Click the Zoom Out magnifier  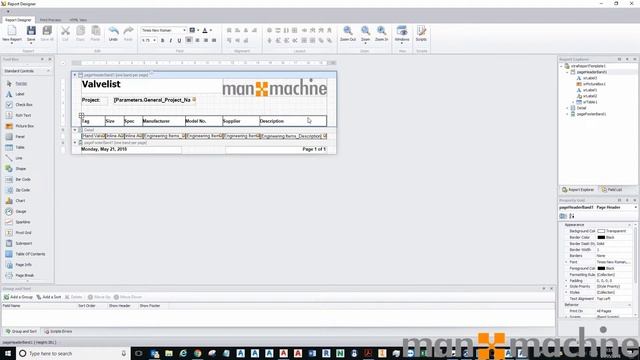[x=348, y=33]
